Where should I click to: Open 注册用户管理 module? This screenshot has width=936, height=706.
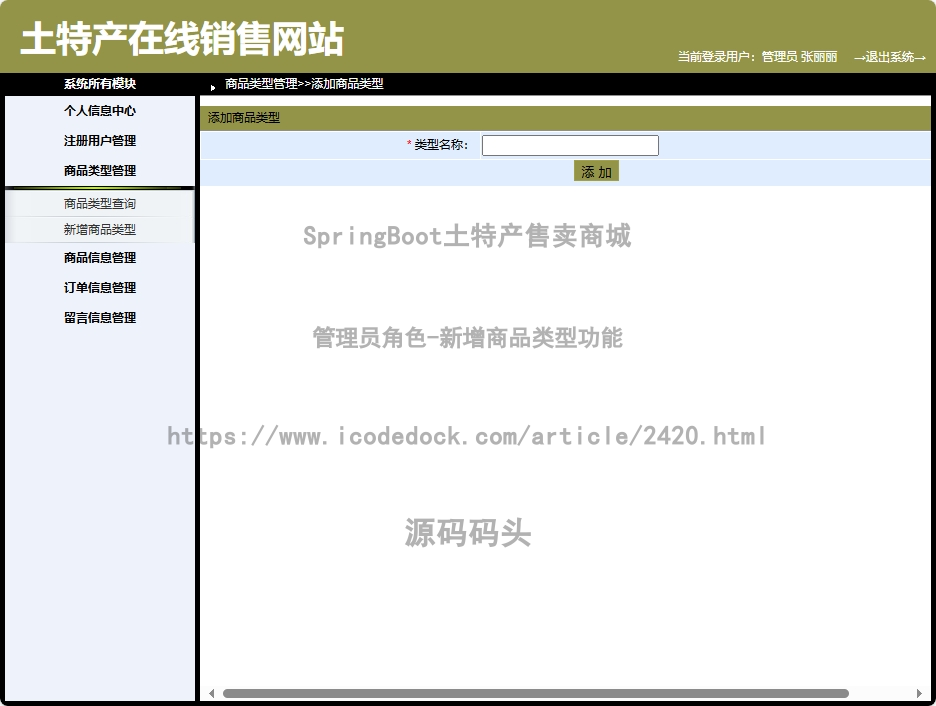tap(100, 141)
